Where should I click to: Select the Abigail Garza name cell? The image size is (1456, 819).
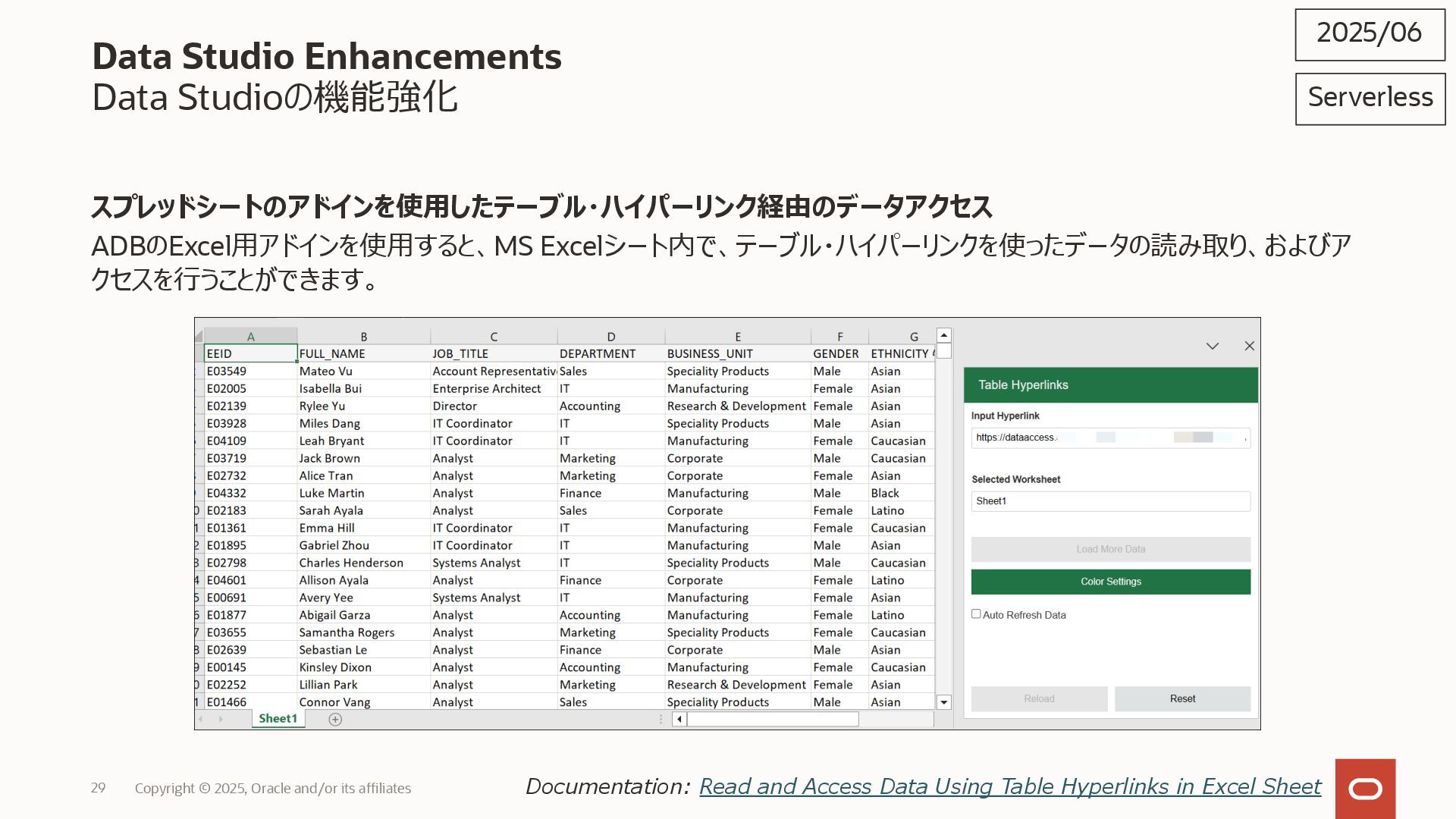coord(363,615)
